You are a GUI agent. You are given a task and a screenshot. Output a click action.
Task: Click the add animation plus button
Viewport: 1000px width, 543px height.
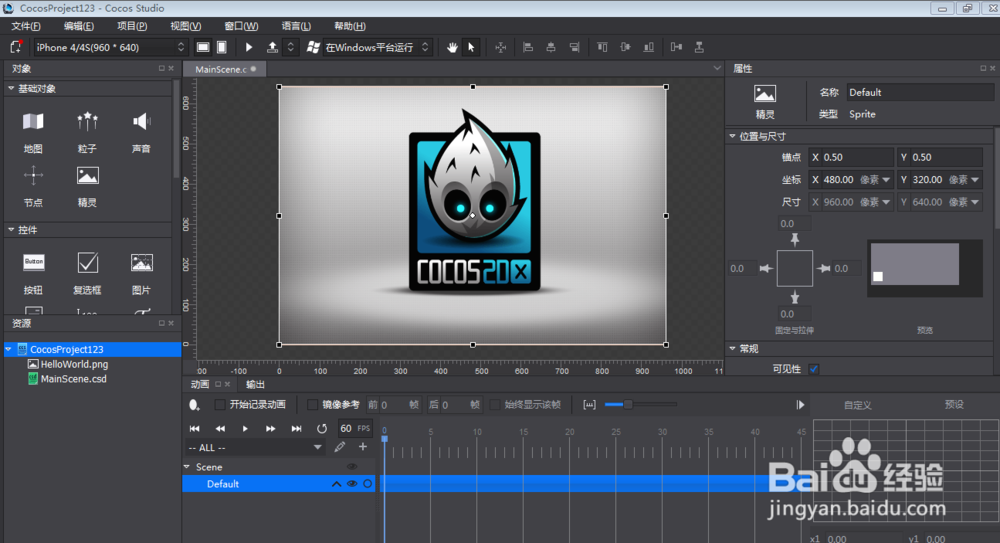[x=363, y=447]
